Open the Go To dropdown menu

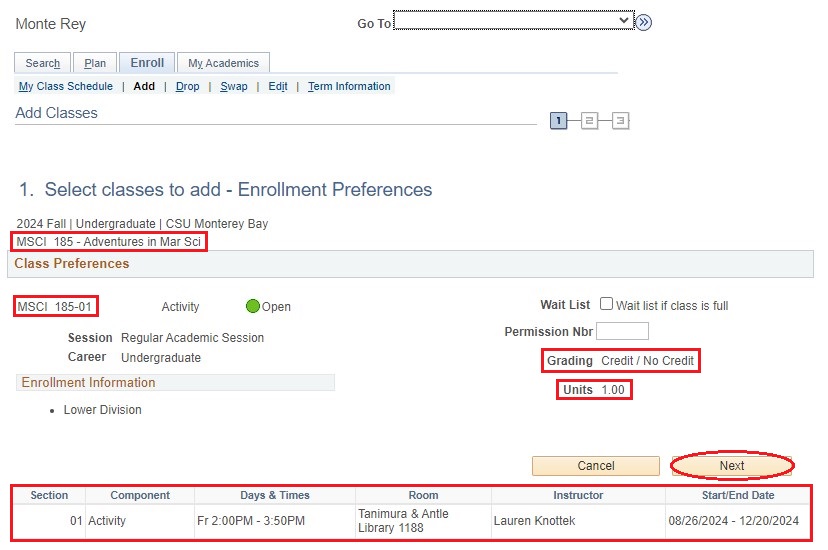[x=513, y=21]
